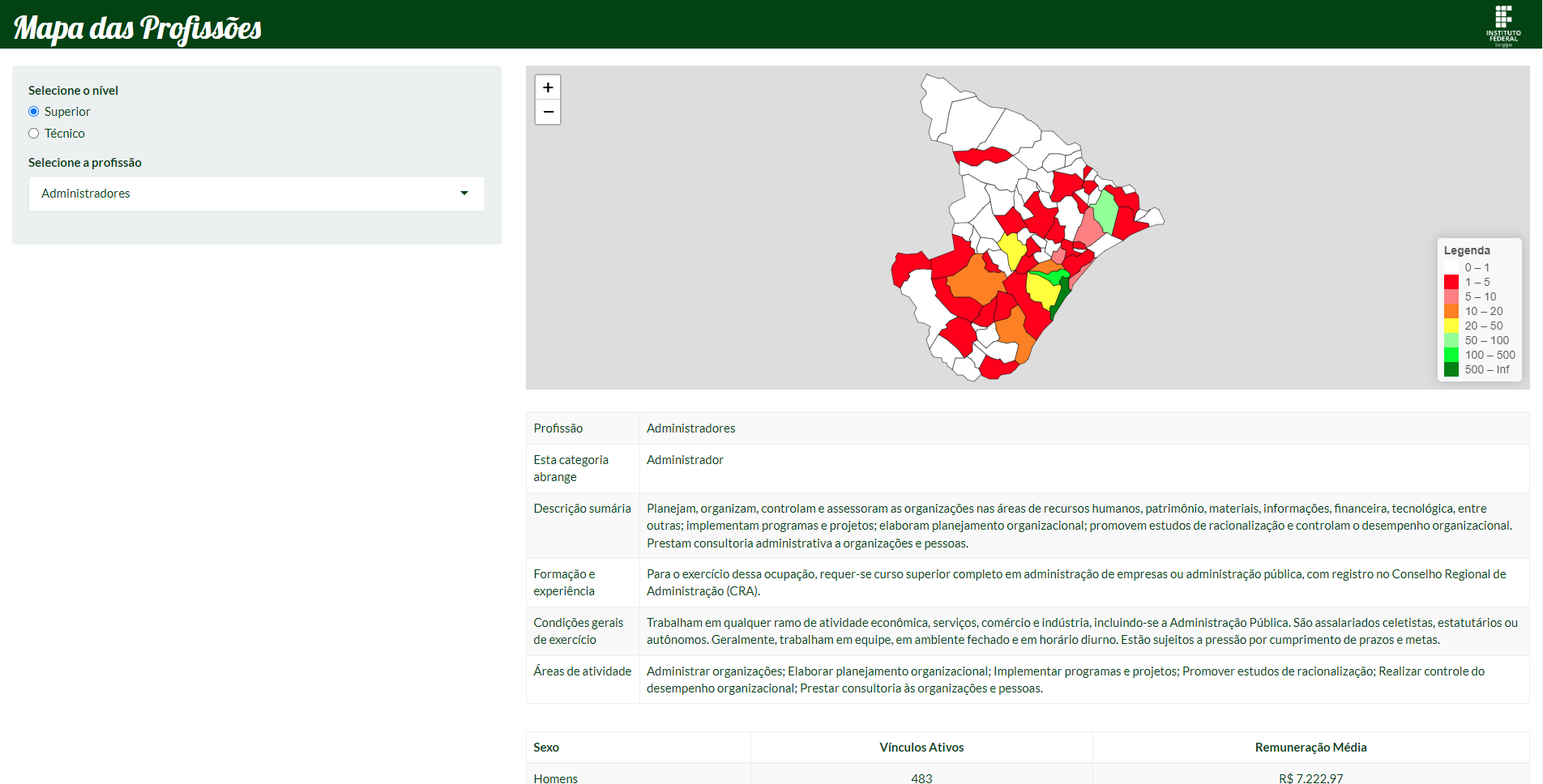Zoom out on the map

click(548, 112)
